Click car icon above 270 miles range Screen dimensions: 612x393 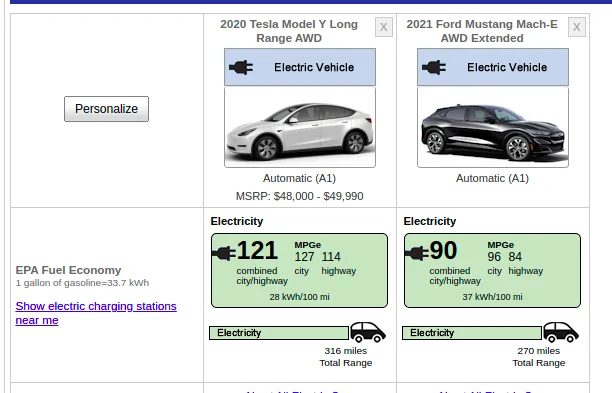click(x=561, y=332)
